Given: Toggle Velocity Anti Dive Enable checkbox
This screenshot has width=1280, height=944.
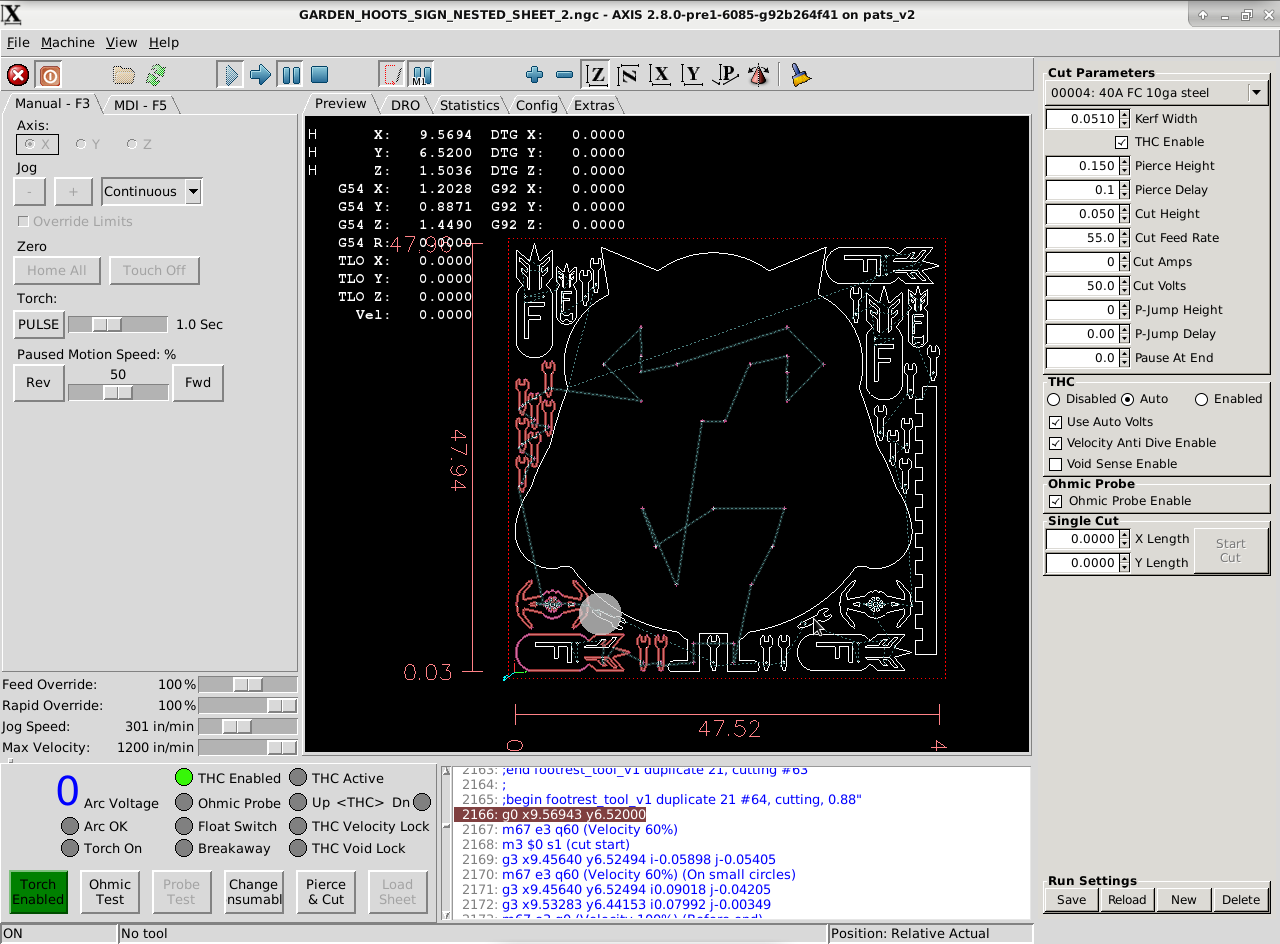Looking at the screenshot, I should pyautogui.click(x=1055, y=443).
